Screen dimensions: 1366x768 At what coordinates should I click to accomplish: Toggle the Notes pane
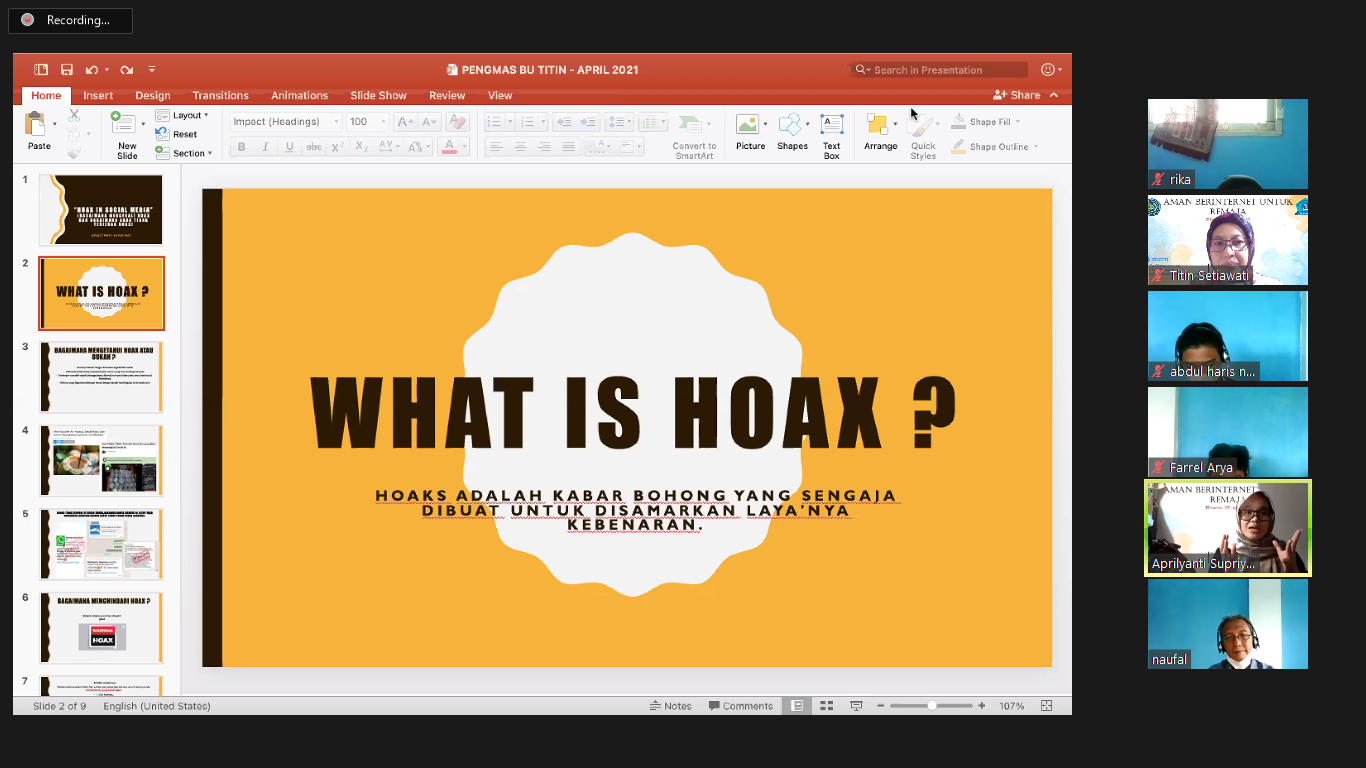pyautogui.click(x=671, y=706)
